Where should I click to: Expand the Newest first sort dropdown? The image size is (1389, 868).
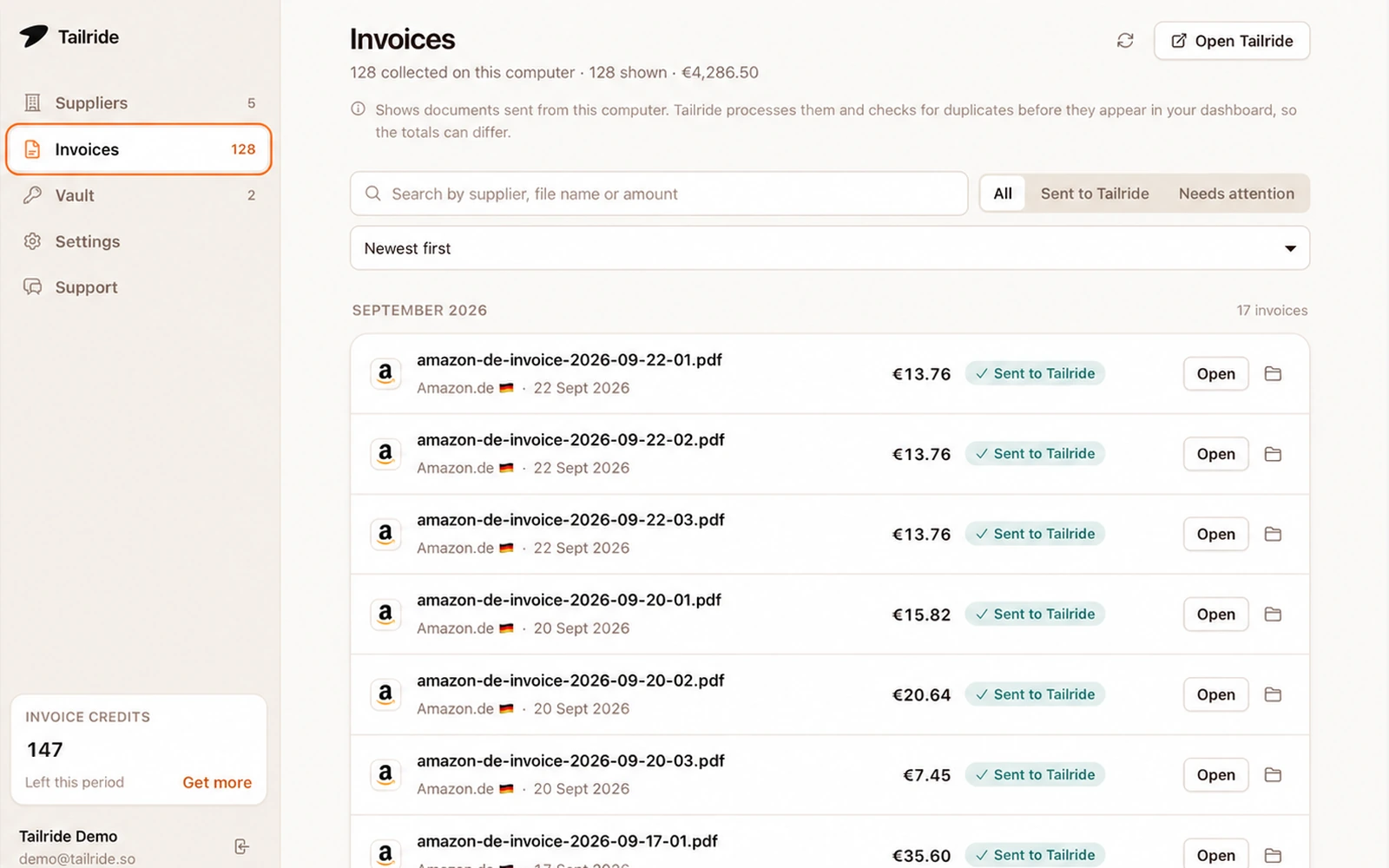(830, 248)
